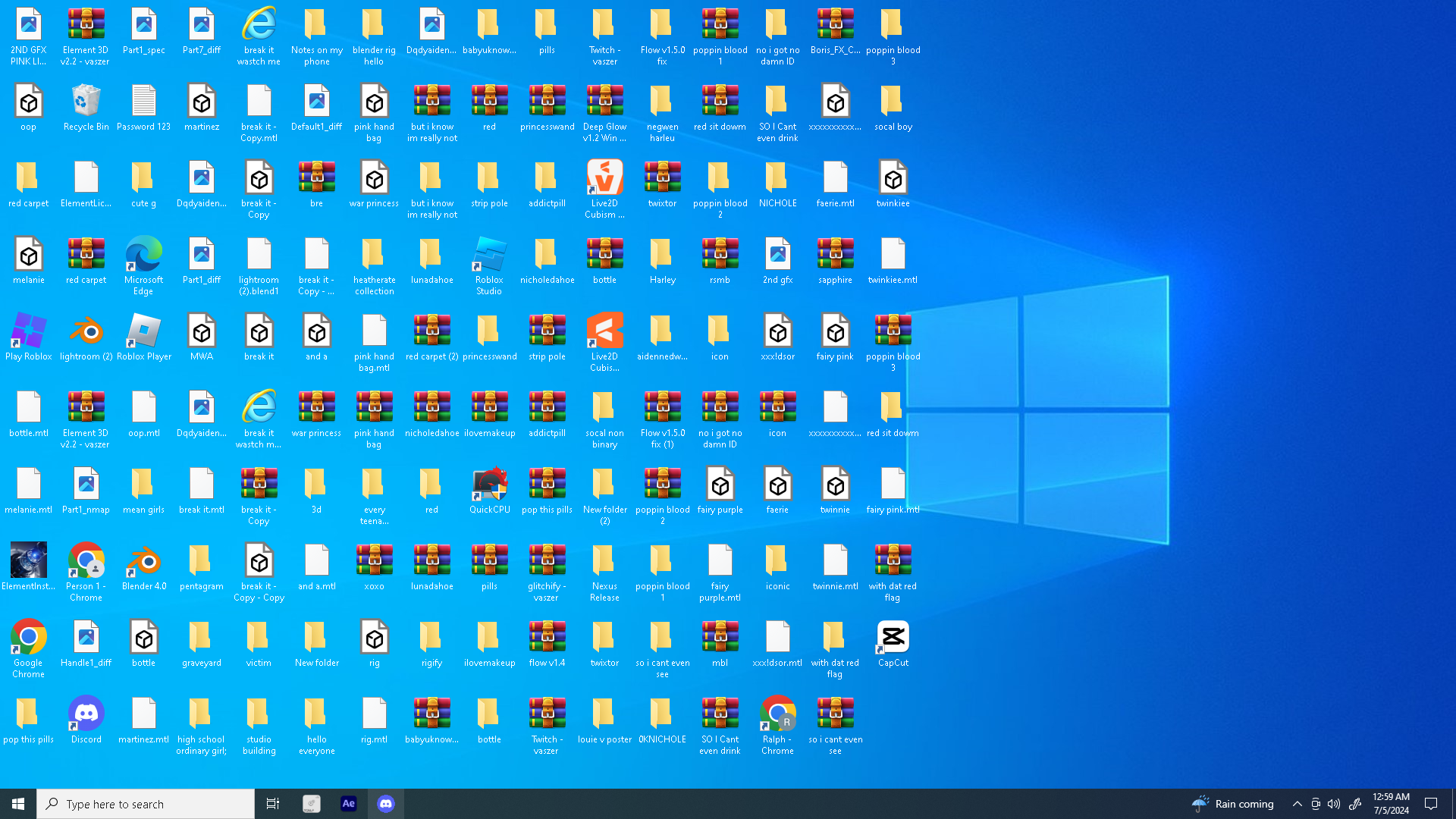
Task: Click the taskbar search box
Action: 146,804
